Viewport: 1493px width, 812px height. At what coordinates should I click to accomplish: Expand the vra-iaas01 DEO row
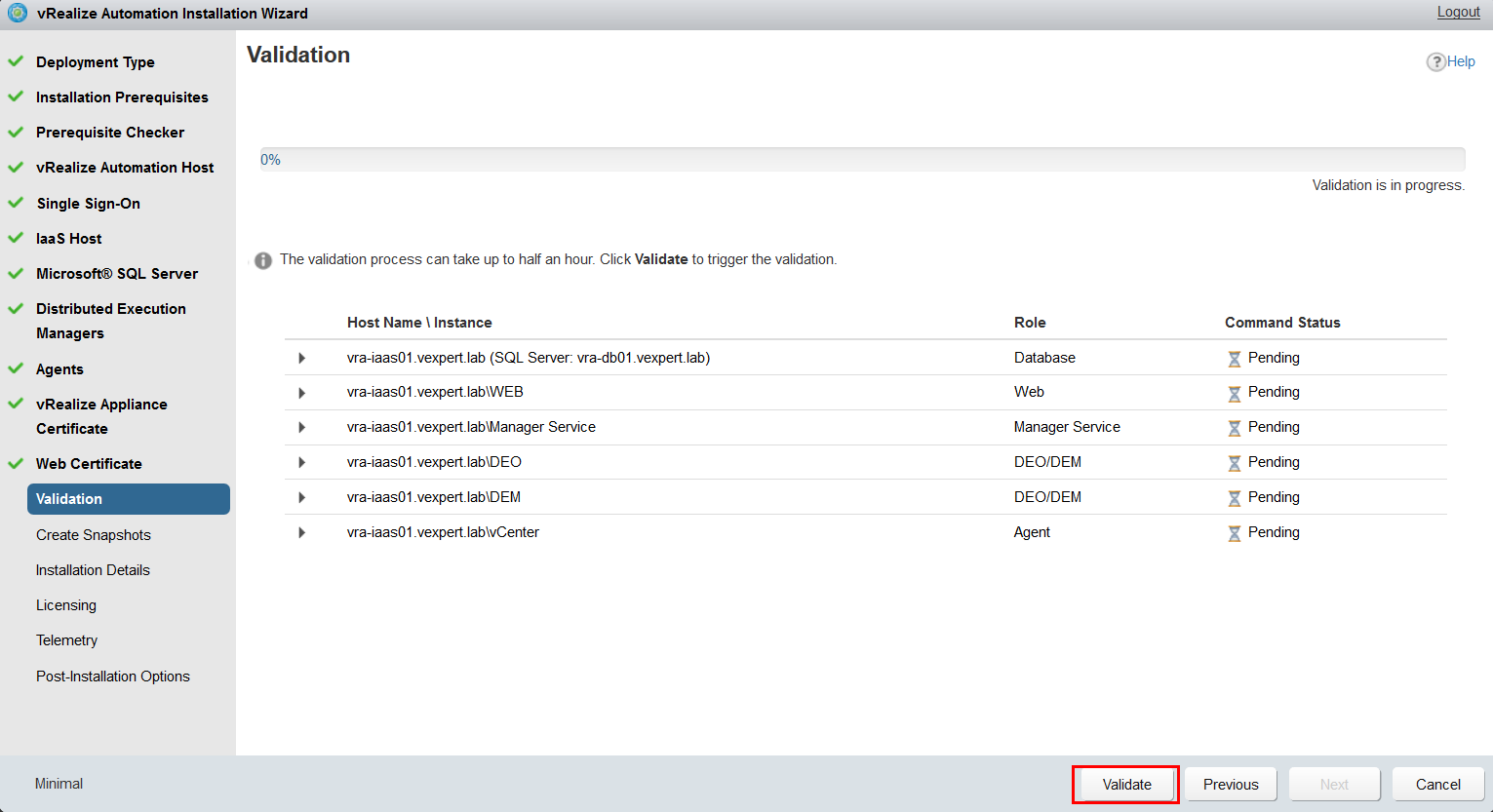click(x=302, y=463)
